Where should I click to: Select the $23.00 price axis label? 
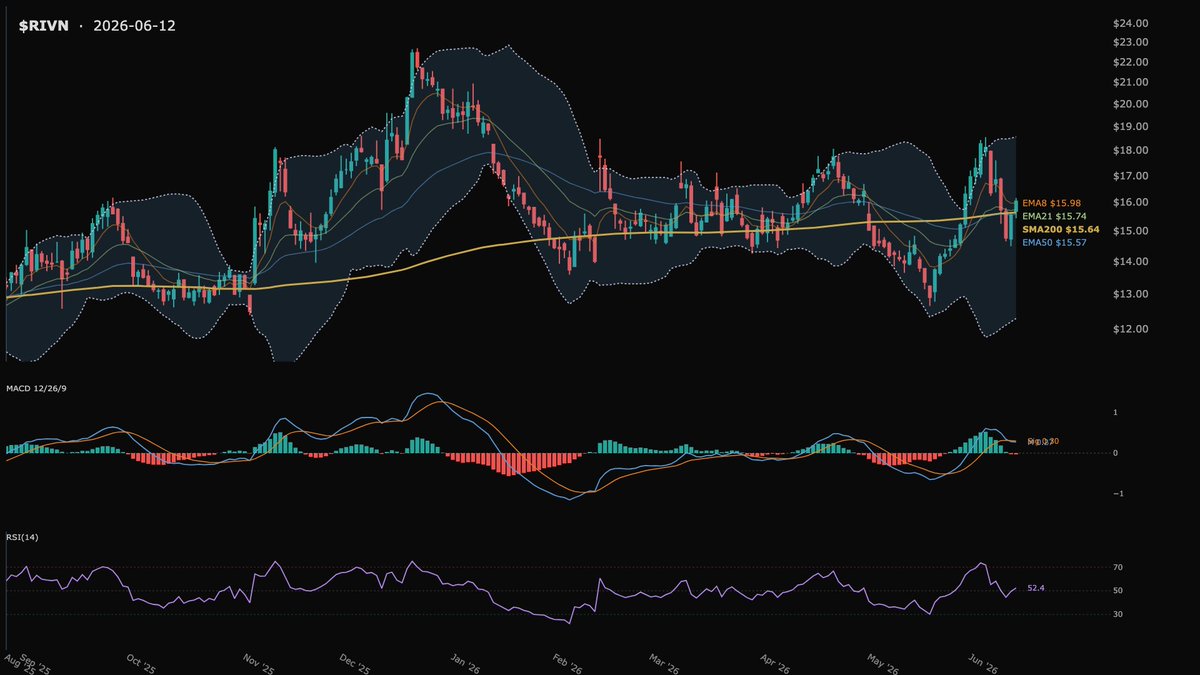pos(1132,42)
